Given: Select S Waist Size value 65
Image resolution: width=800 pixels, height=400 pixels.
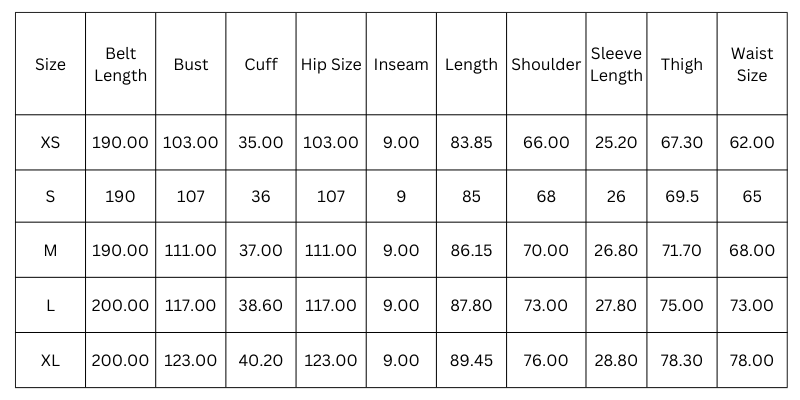Looking at the screenshot, I should 752,196.
